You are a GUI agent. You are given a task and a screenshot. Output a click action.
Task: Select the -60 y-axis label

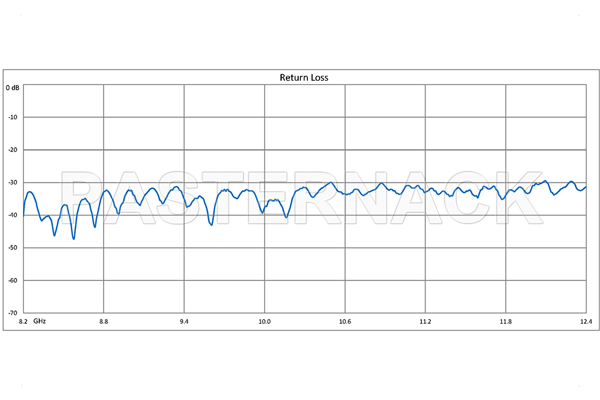pyautogui.click(x=14, y=281)
